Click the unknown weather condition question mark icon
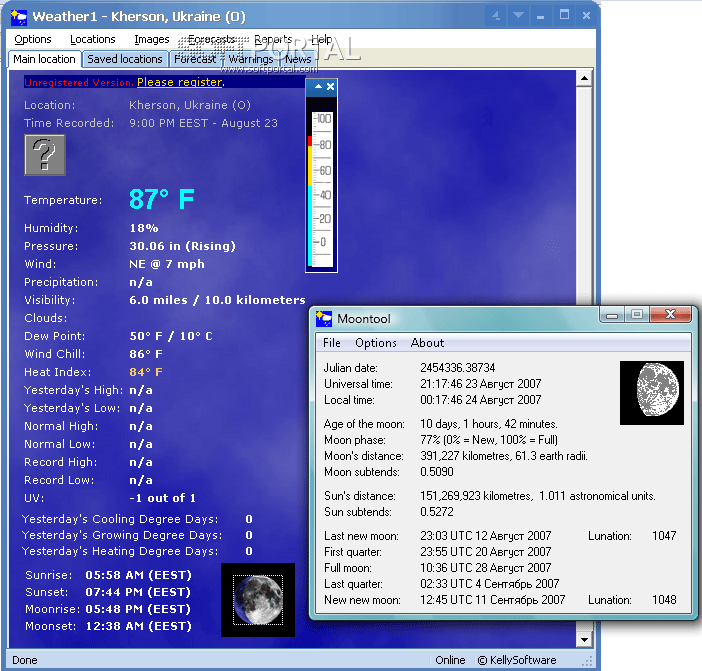Screen dimensions: 702x671 point(45,155)
